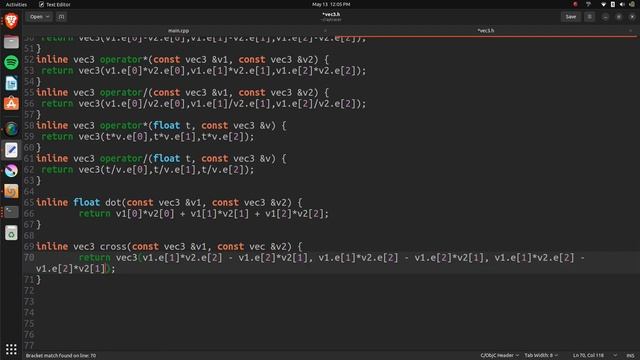Click the closing brace on line 71
Viewport: 640px width, 360px height.
pos(38,280)
